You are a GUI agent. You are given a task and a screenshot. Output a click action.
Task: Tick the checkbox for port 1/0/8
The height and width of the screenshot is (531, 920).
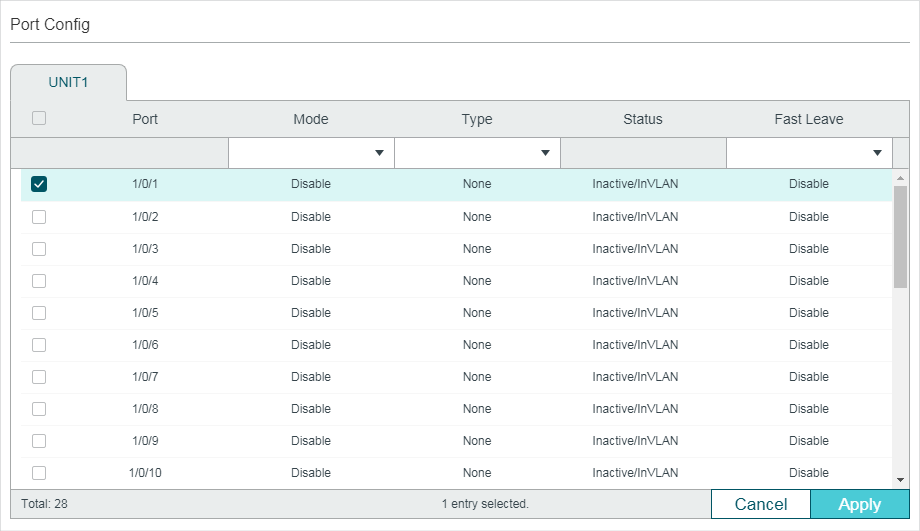click(39, 409)
